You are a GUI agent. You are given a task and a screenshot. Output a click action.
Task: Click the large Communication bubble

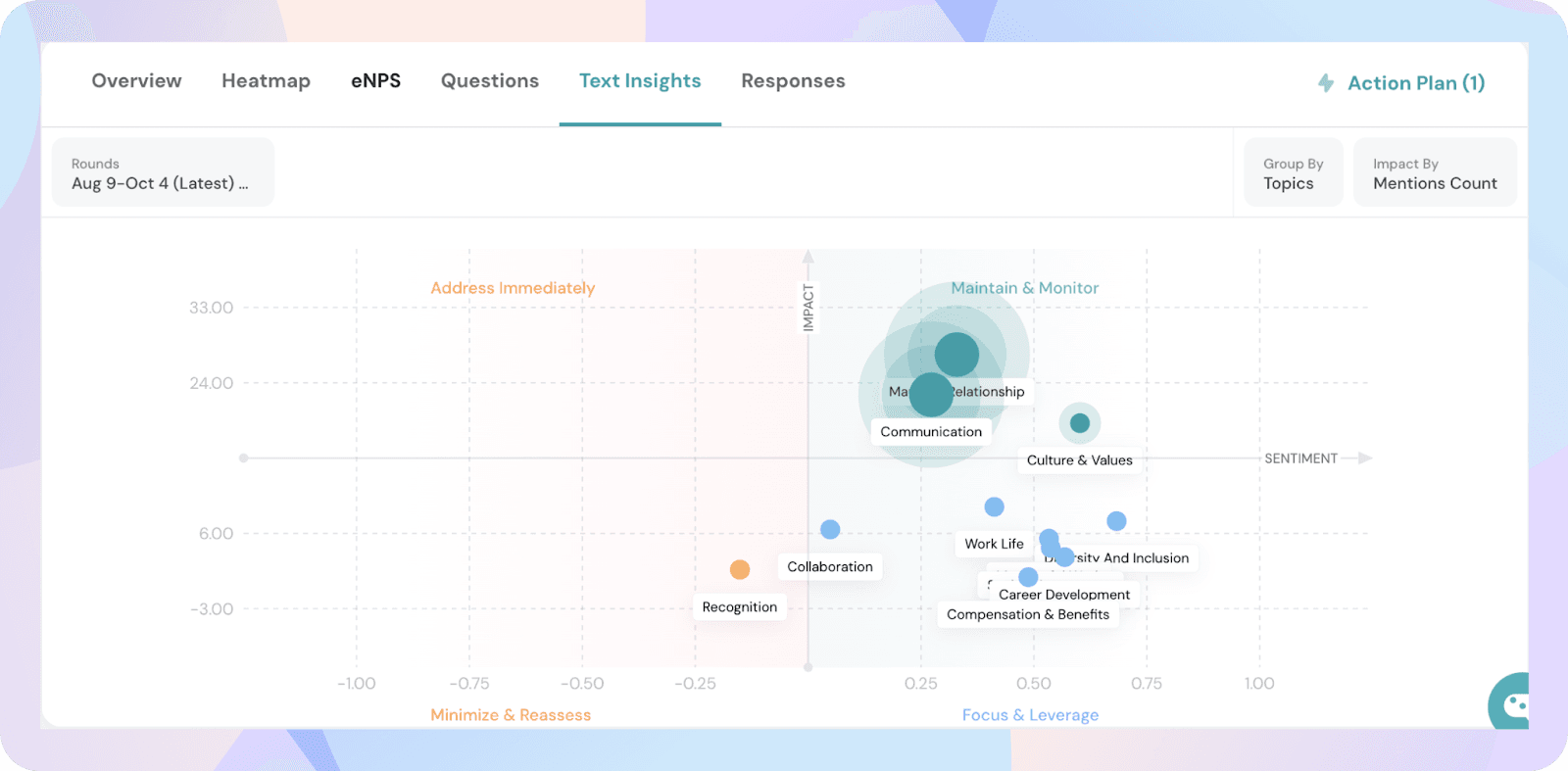pos(930,395)
